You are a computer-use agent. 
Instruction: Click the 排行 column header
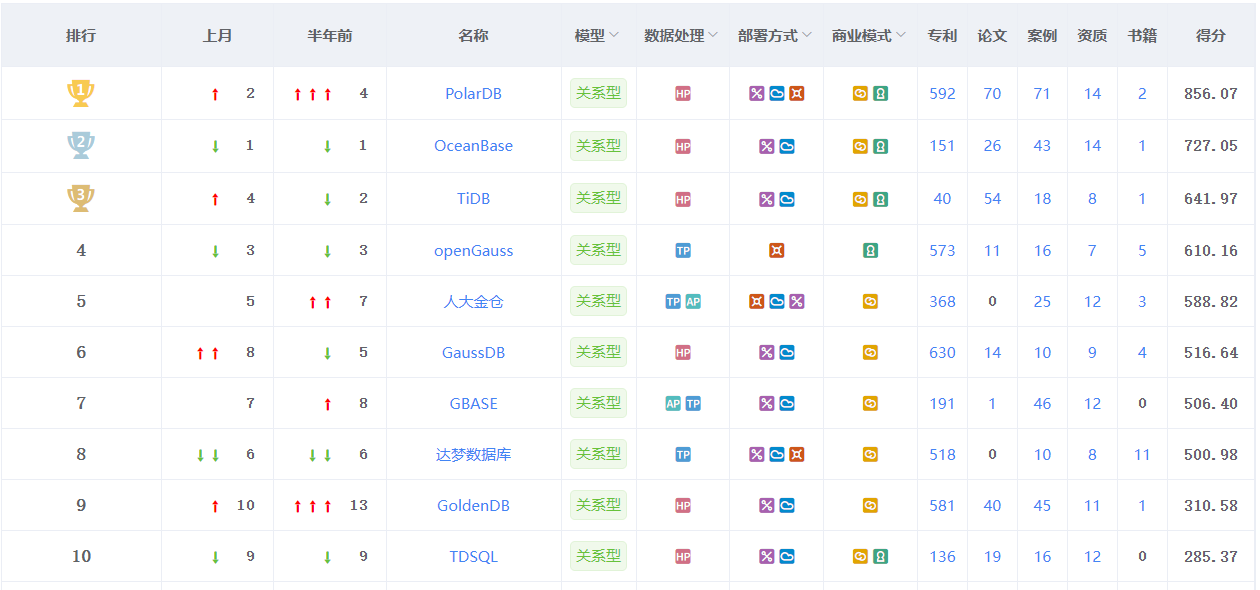coord(81,35)
